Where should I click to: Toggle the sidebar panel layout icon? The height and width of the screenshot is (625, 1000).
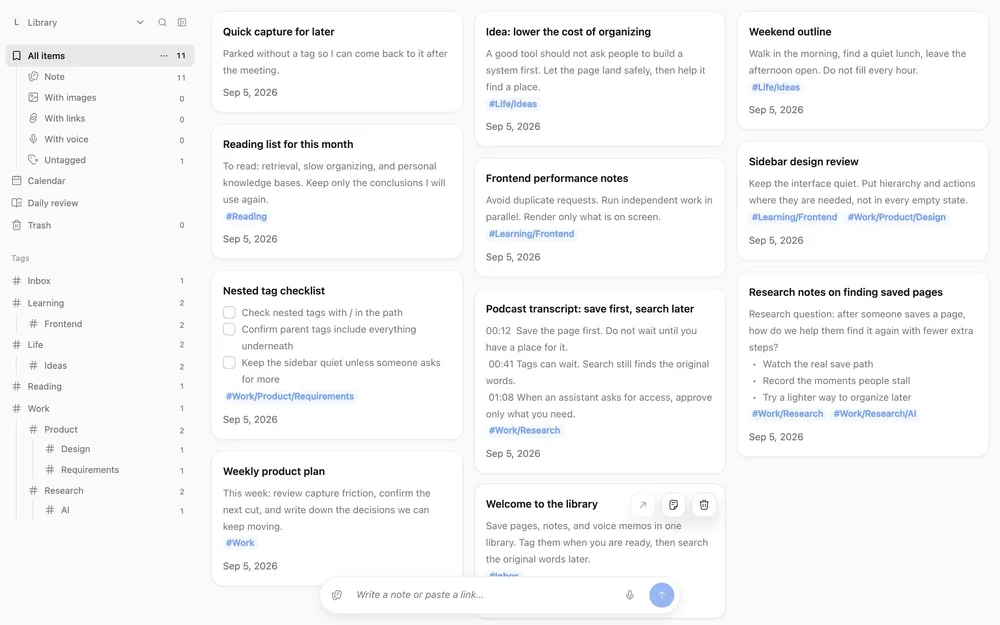pos(182,22)
